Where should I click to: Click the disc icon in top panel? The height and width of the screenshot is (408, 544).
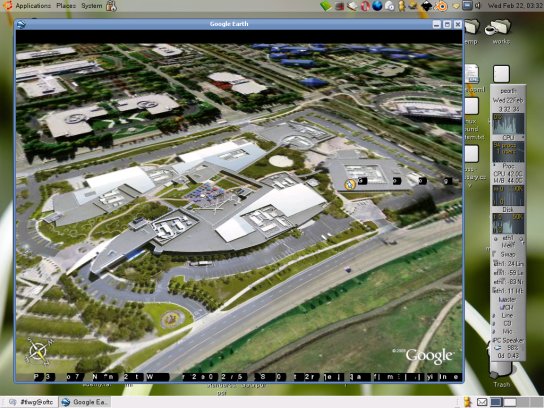(389, 6)
